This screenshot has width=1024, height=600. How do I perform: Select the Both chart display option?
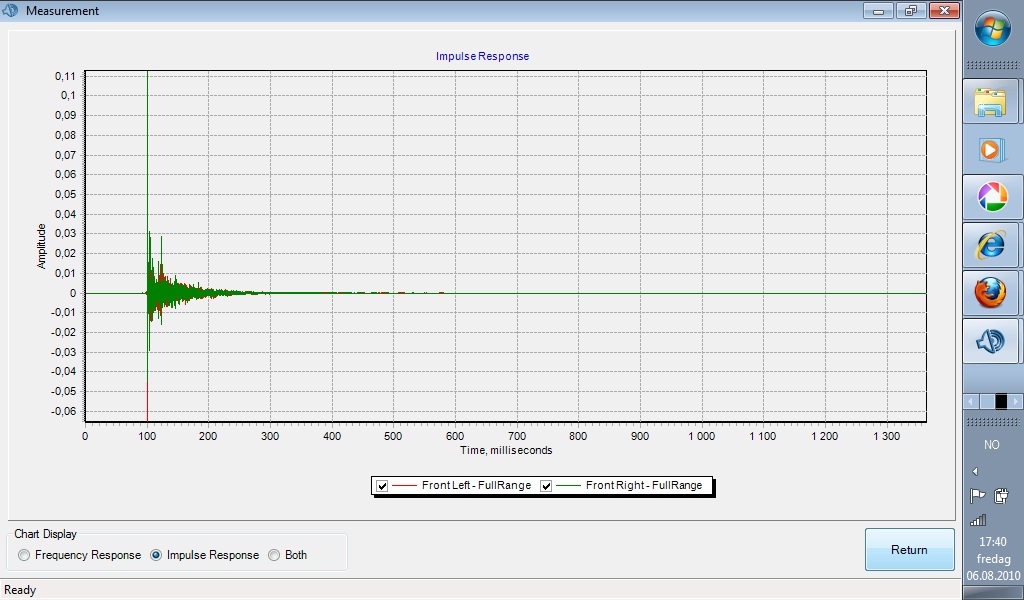(x=274, y=555)
